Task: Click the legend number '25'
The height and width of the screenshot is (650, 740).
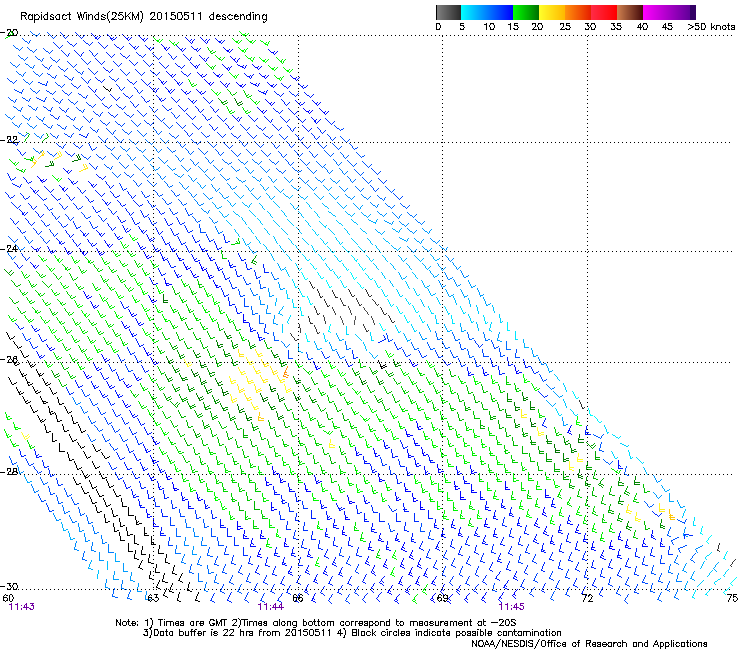Action: (x=565, y=27)
